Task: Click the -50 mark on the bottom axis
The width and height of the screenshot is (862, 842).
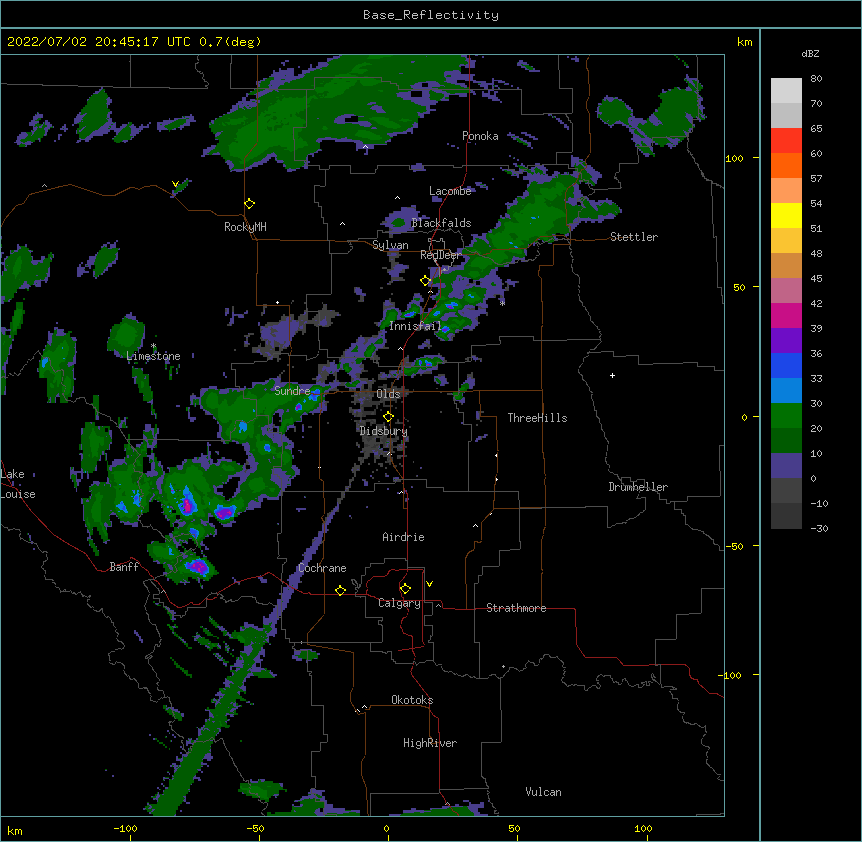Action: [x=255, y=828]
